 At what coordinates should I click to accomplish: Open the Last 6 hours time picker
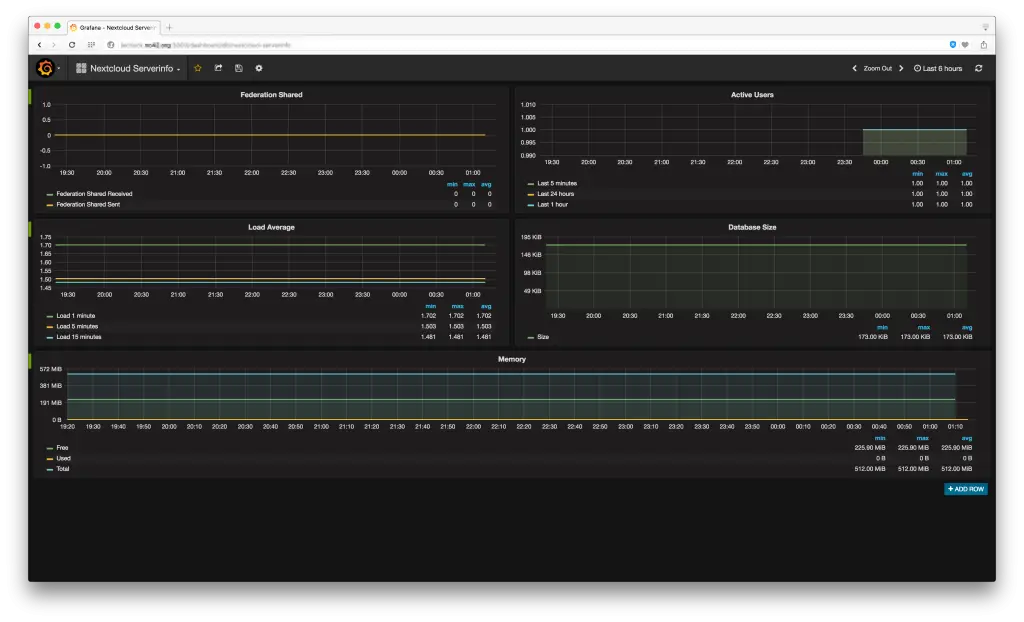point(938,68)
